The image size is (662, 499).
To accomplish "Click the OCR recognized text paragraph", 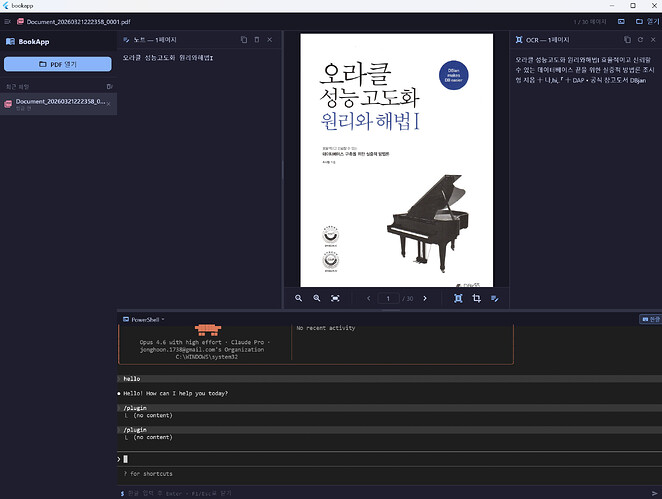I will pos(585,70).
